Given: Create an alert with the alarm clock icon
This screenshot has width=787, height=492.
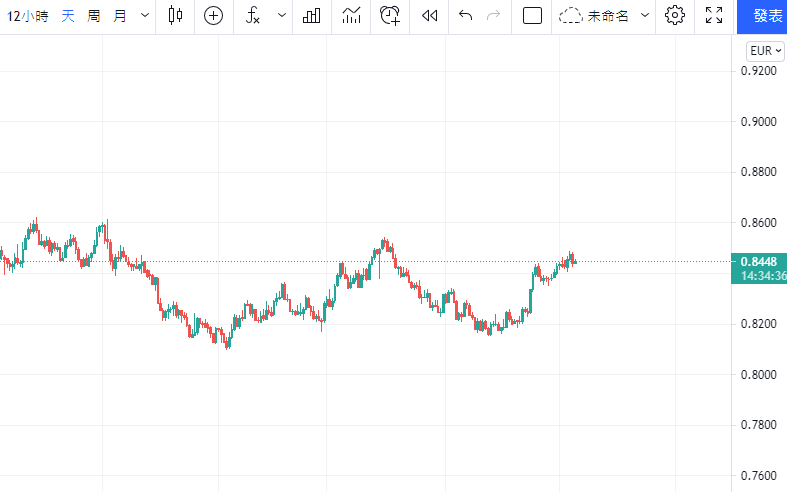Looking at the screenshot, I should pos(390,16).
